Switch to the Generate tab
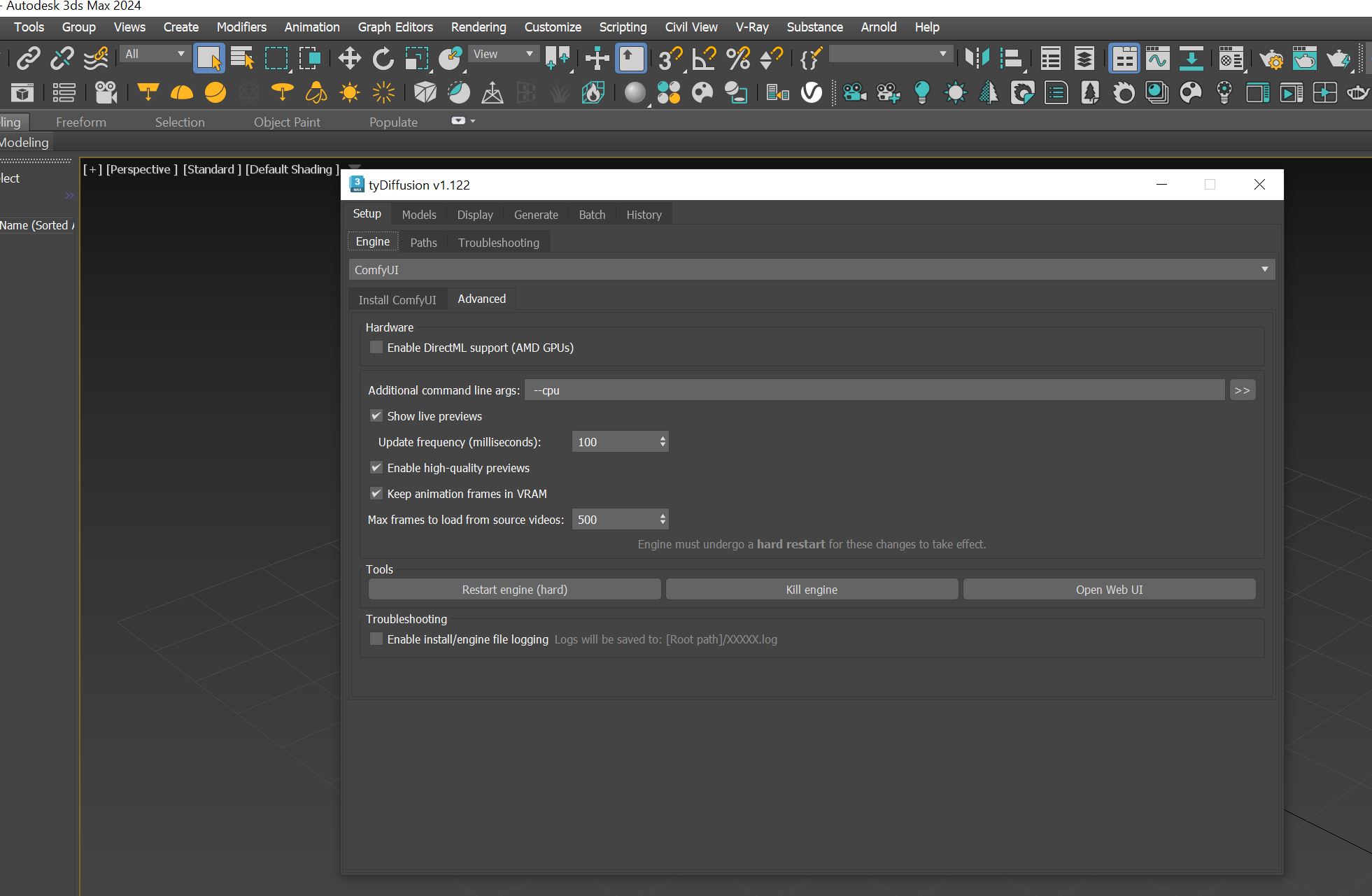 (x=536, y=215)
